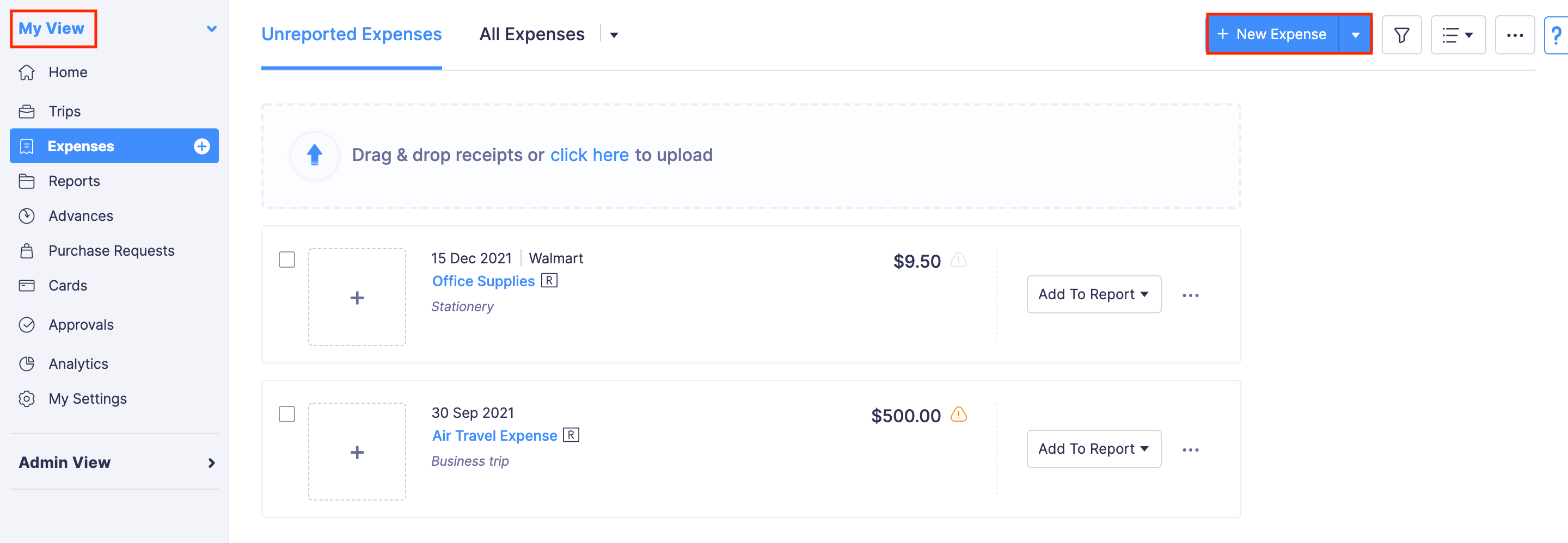Click the Approvals icon in the sidebar
1568x543 pixels.
(28, 324)
